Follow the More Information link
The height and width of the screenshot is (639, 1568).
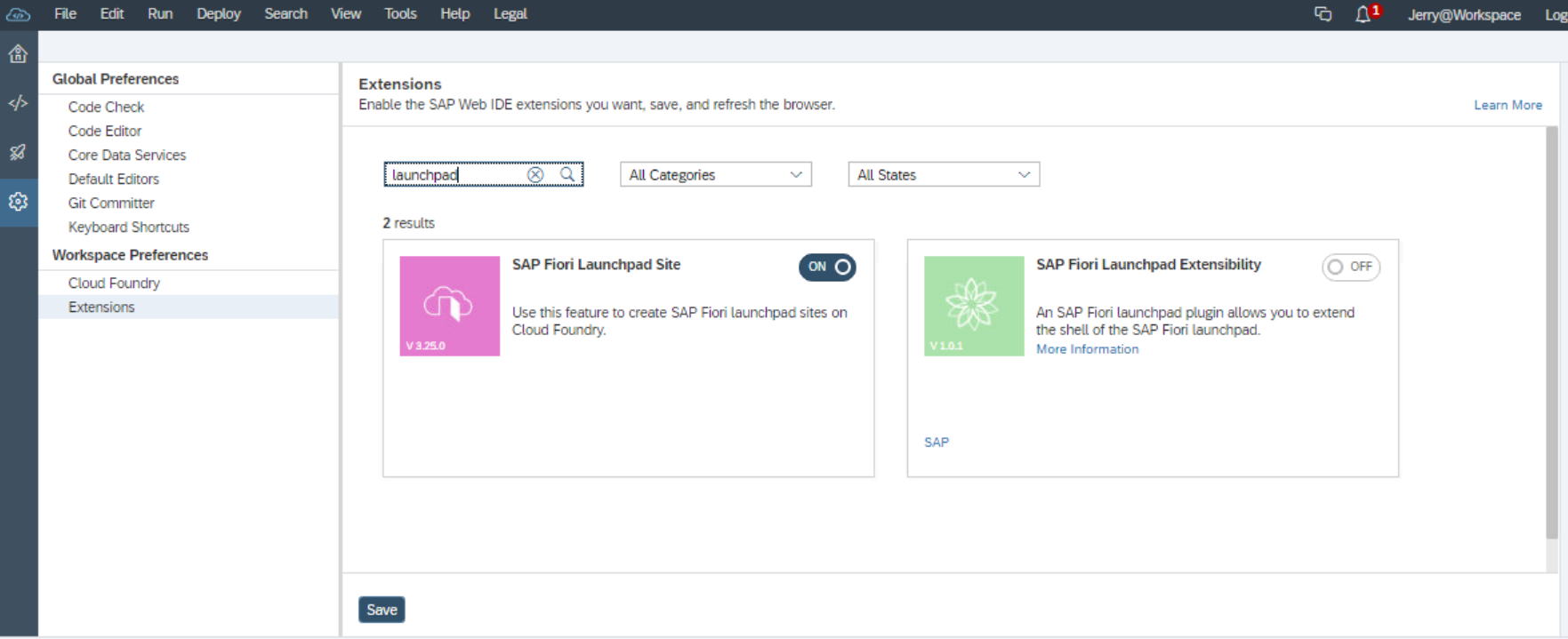(1087, 349)
